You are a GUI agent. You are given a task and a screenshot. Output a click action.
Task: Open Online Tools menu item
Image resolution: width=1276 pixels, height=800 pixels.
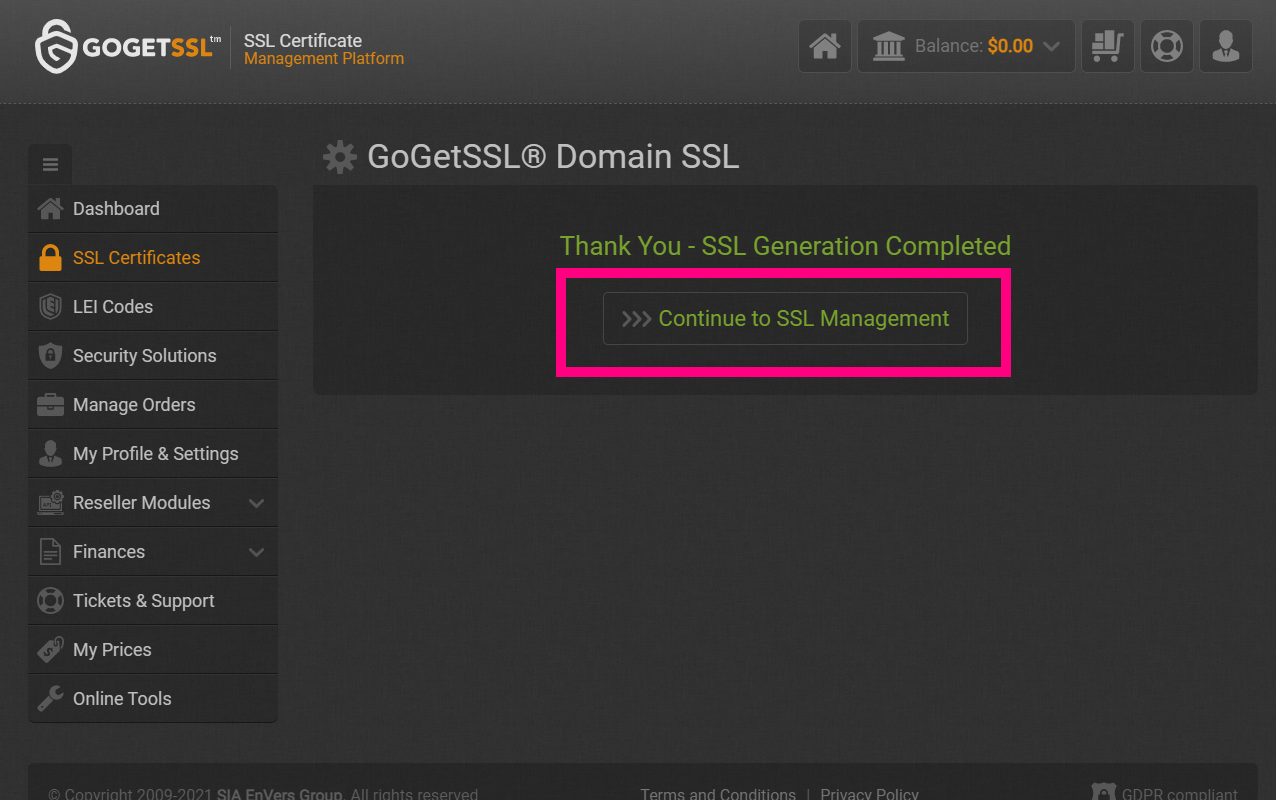click(x=153, y=699)
